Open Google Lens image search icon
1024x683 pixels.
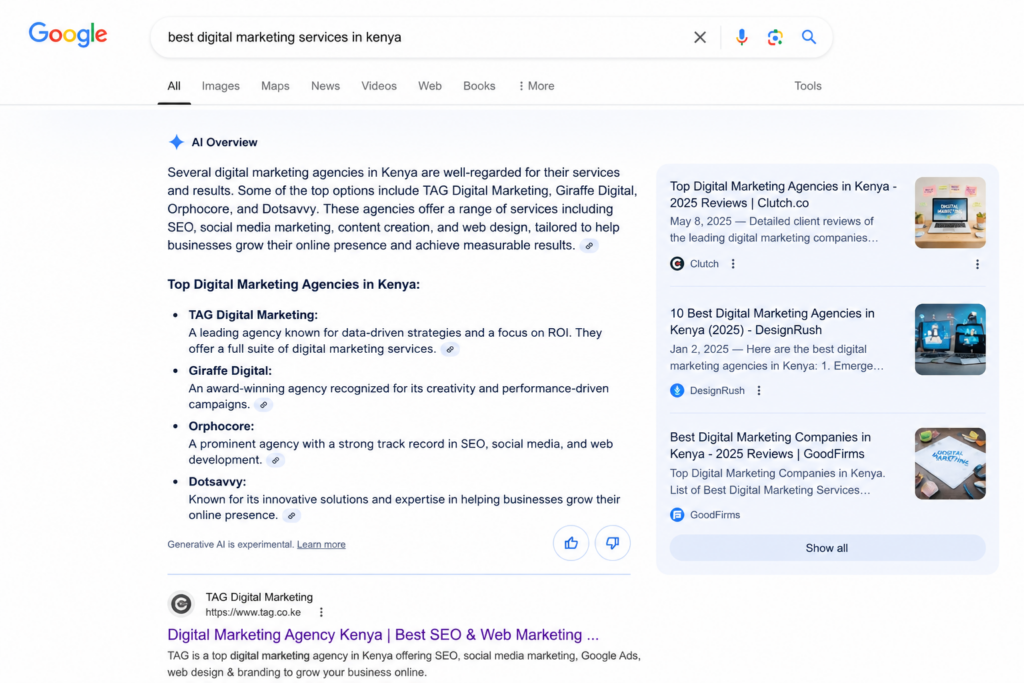point(775,37)
